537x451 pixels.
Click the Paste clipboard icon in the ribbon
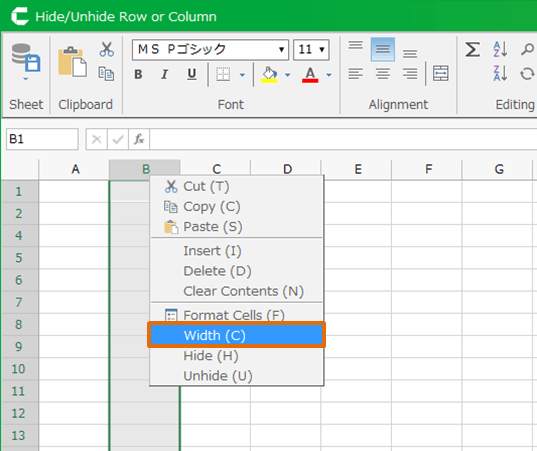tap(72, 62)
